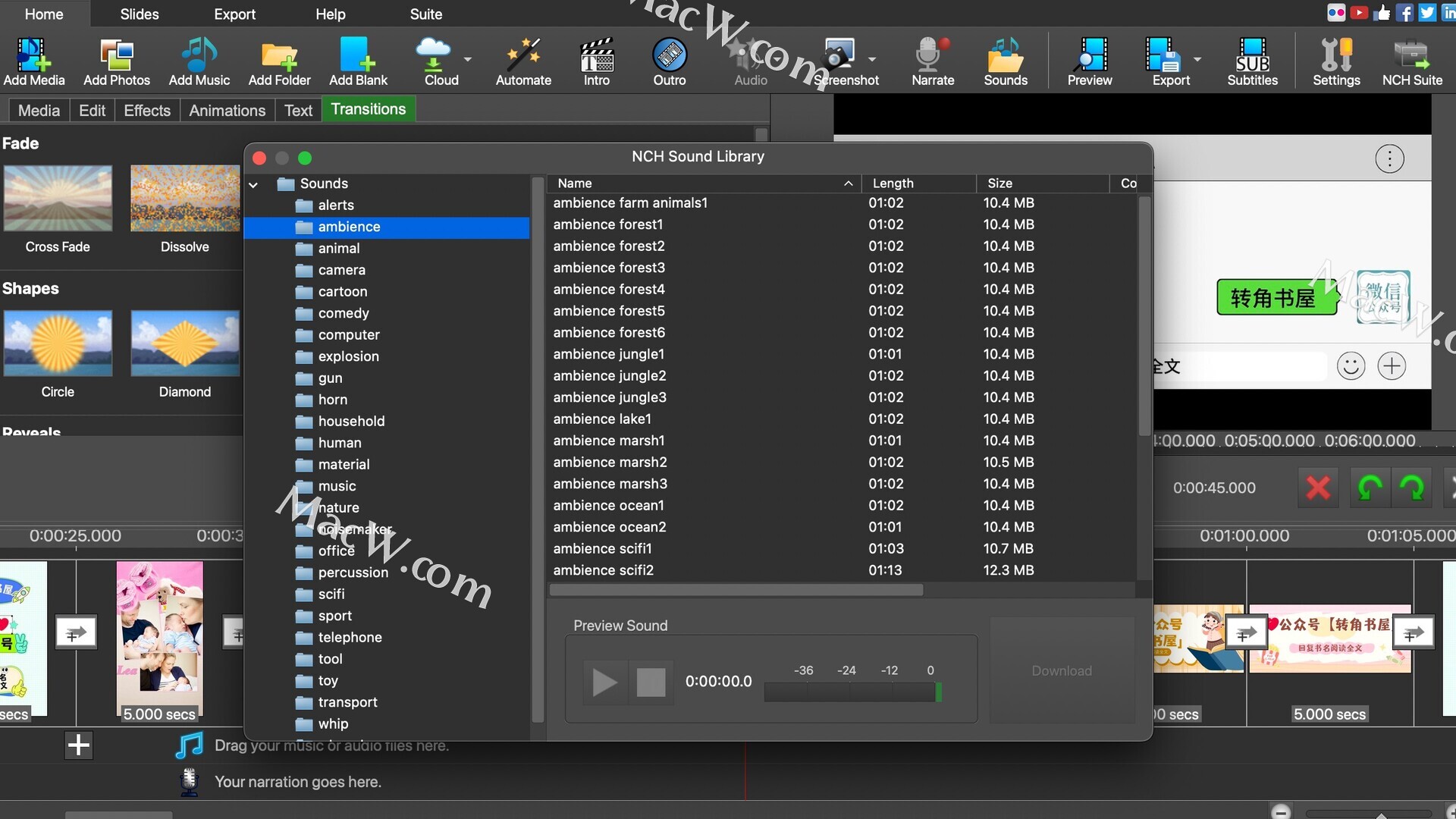The width and height of the screenshot is (1456, 819).
Task: Switch to the Effects tab
Action: (x=147, y=111)
